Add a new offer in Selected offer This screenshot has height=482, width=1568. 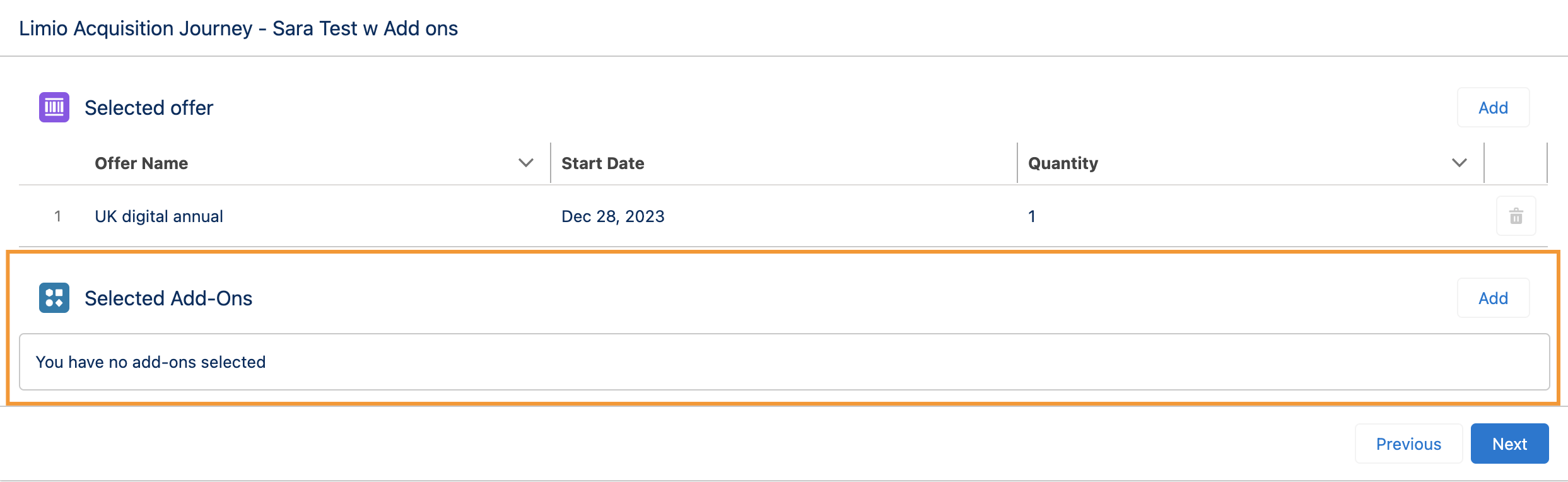click(1493, 108)
